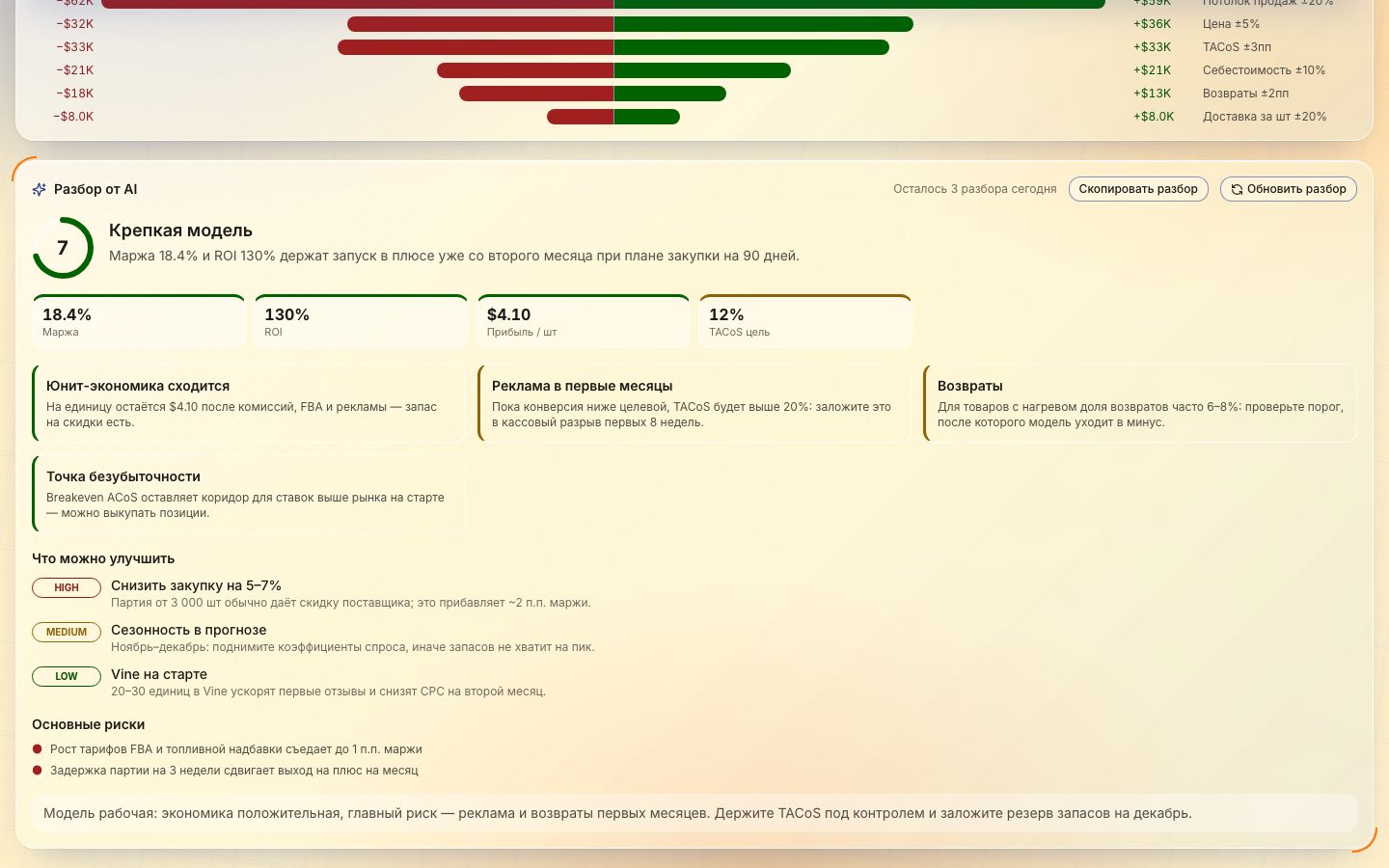Click the MEDIUM priority badge
The image size is (1389, 868).
point(67,632)
